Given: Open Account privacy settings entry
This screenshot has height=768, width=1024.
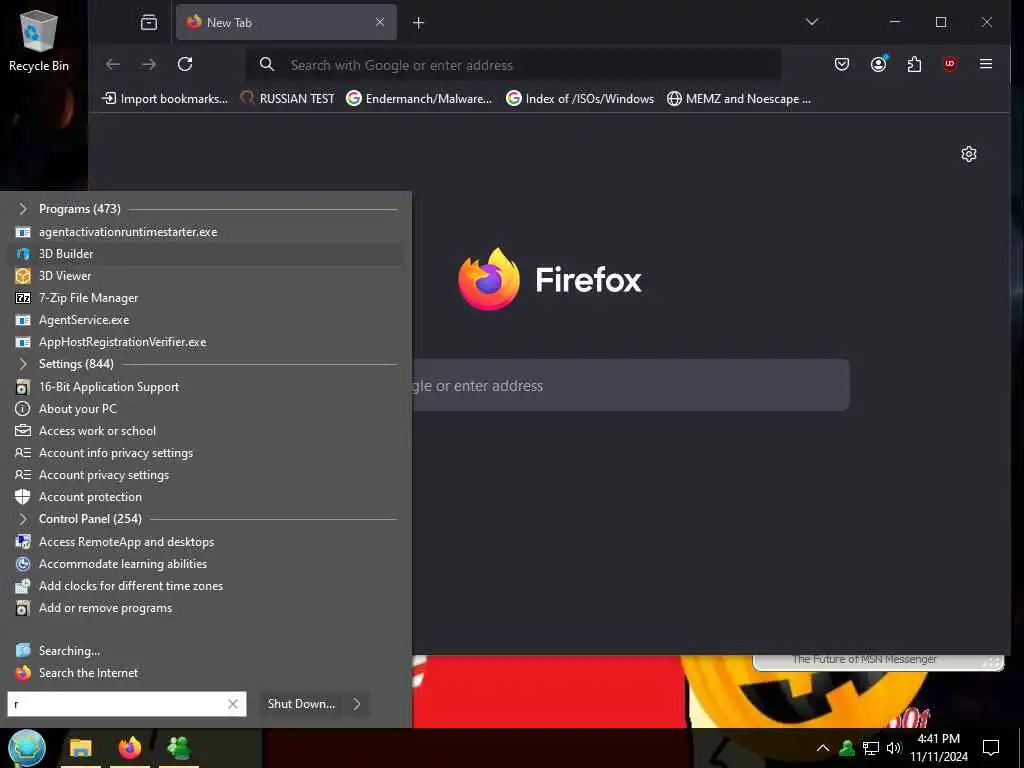Looking at the screenshot, I should [x=206, y=475].
